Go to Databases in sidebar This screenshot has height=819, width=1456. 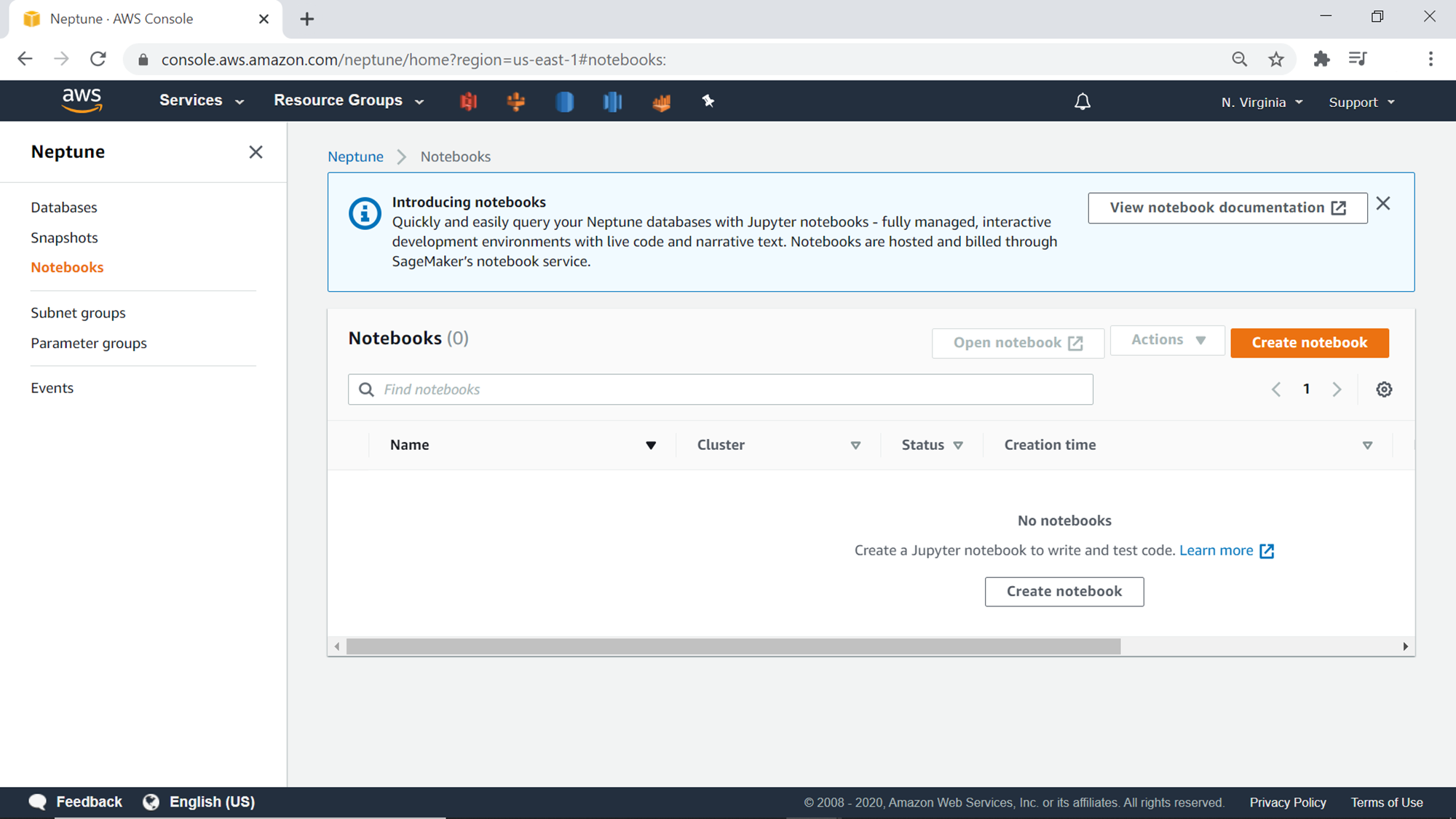coord(64,207)
